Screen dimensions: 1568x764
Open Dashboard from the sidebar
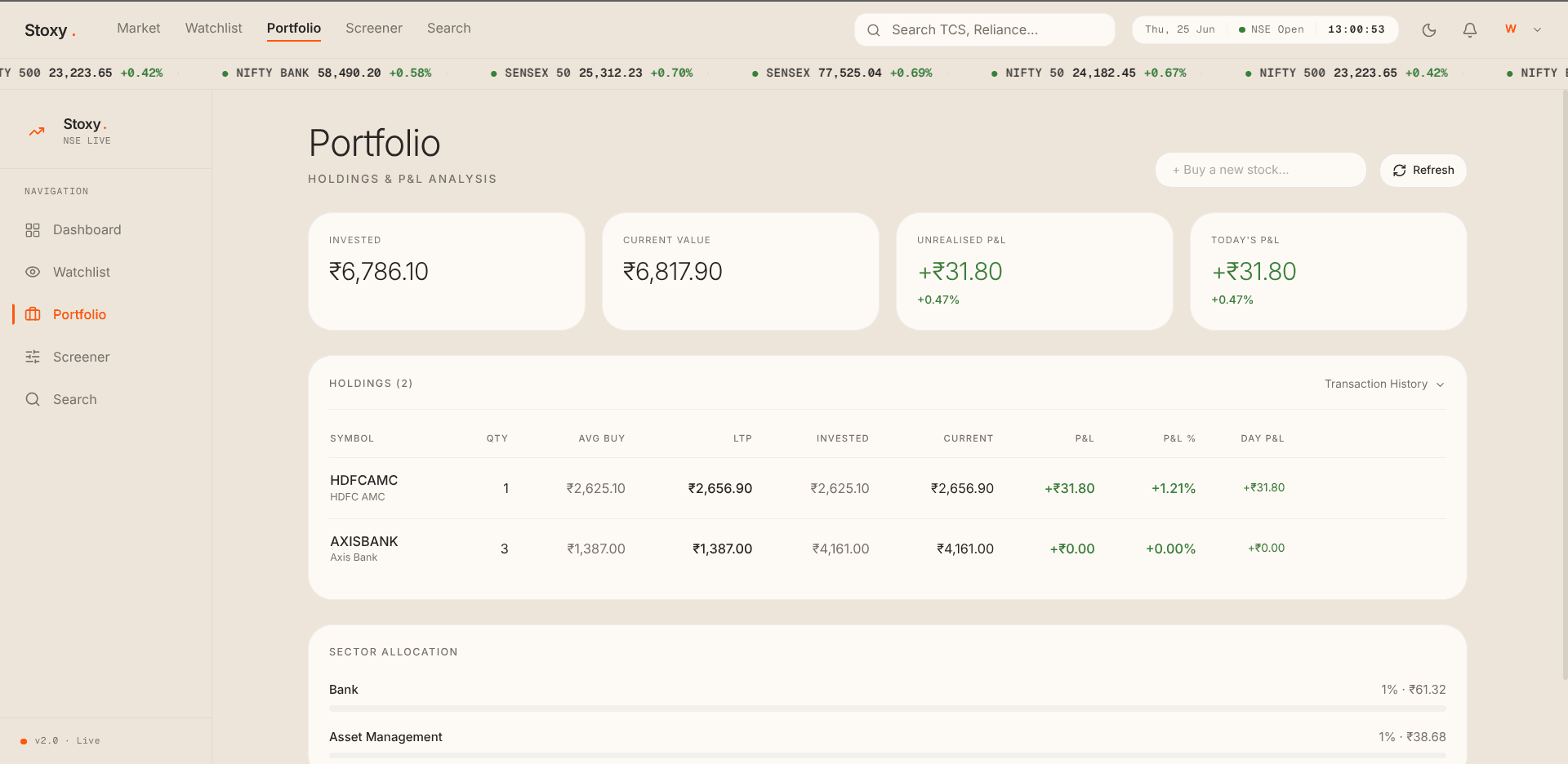[106, 230]
